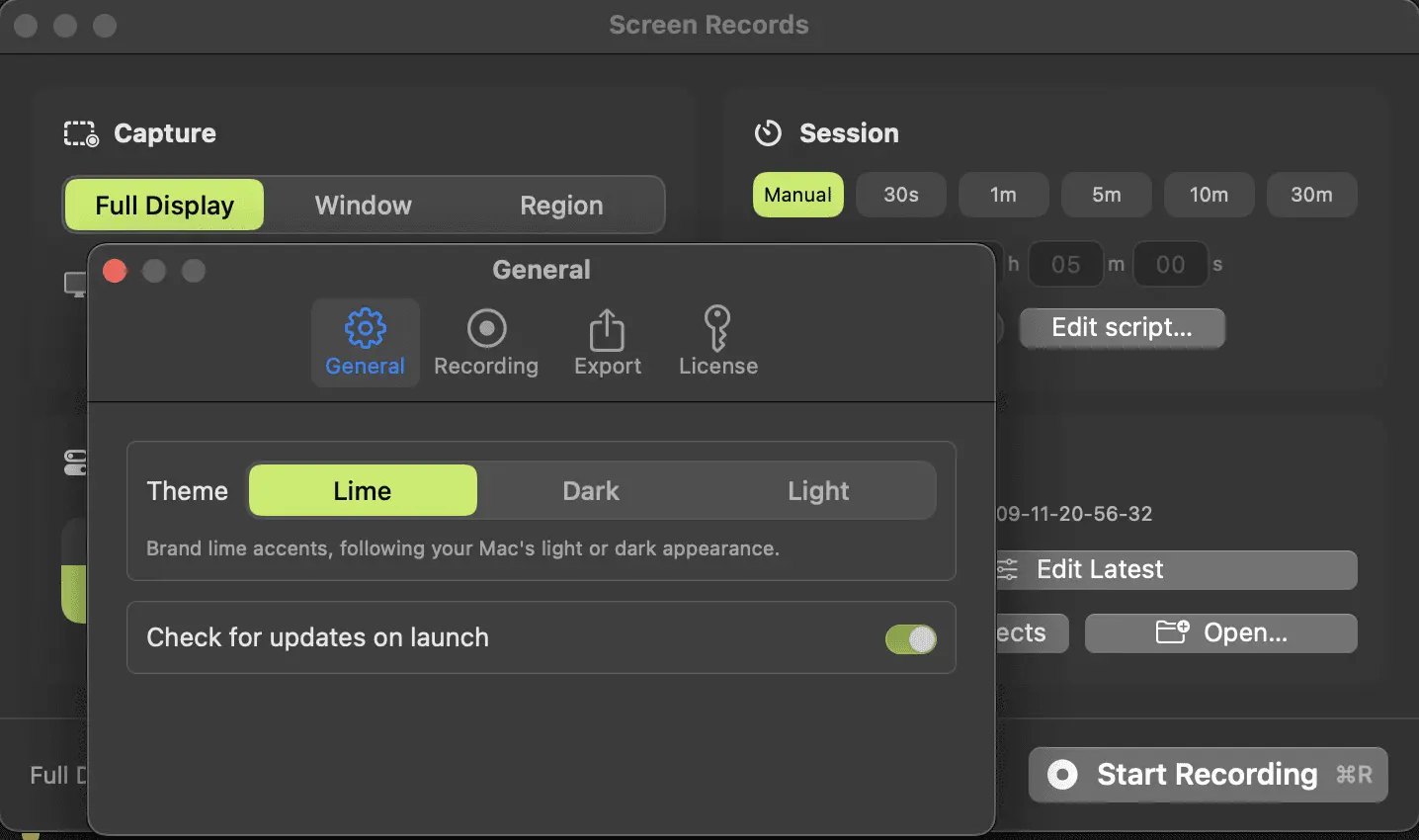Start Recording with the main button
The image size is (1419, 840).
click(x=1209, y=775)
